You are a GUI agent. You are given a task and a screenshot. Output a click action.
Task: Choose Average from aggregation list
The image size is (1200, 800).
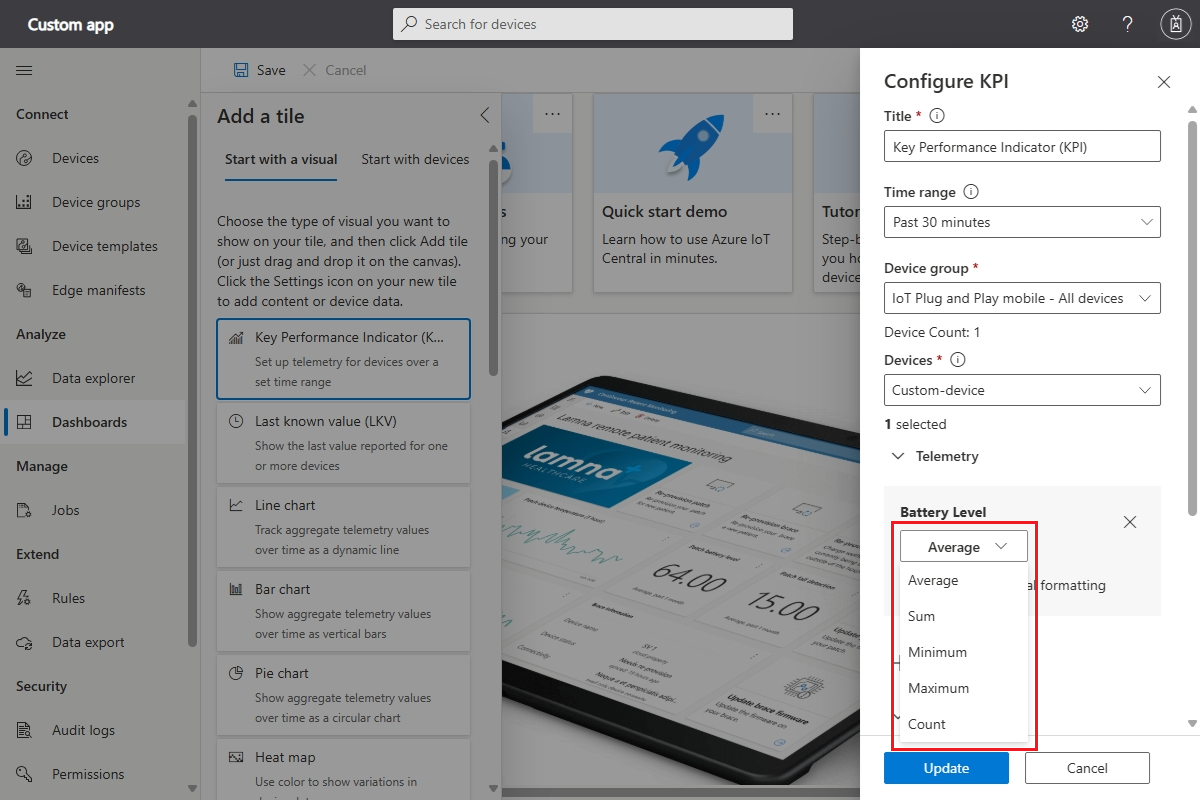click(964, 580)
